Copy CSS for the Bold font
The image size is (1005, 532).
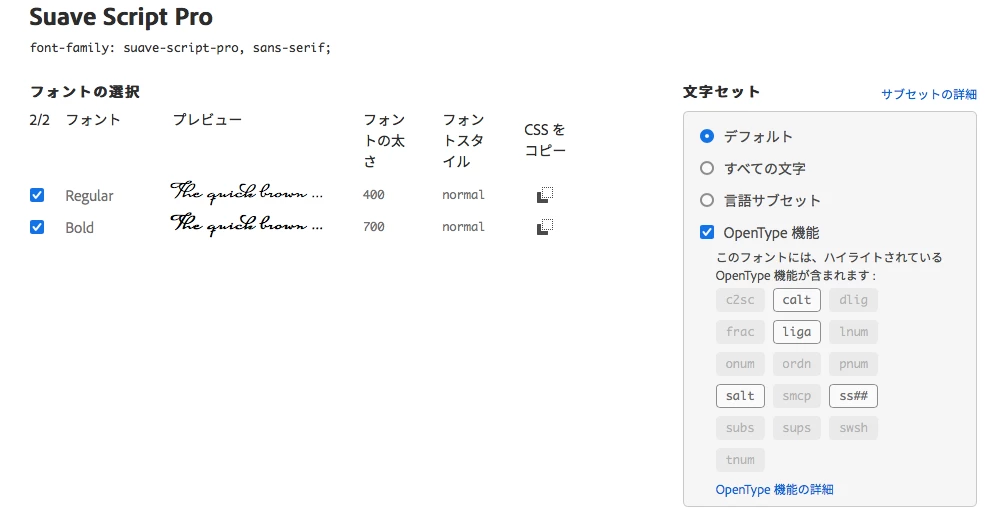tap(545, 227)
